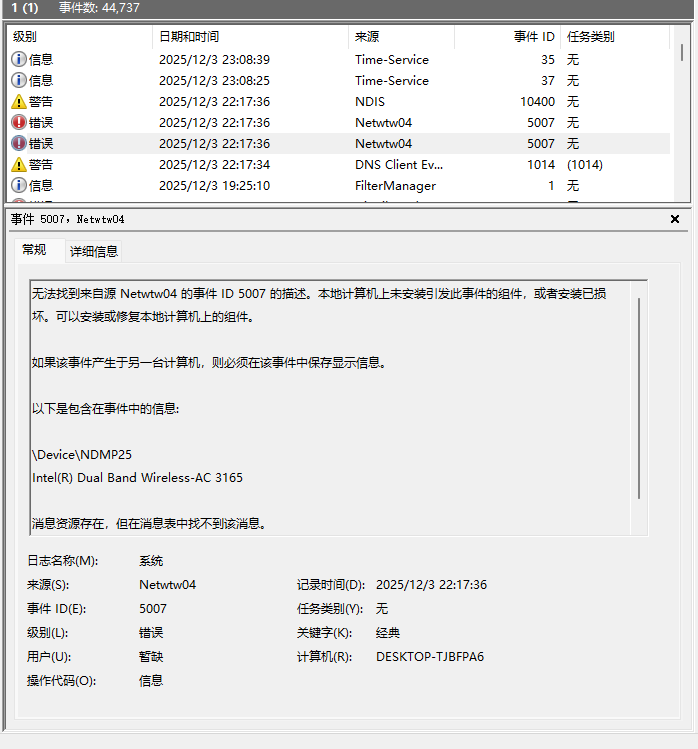Select the NDIS source cell
This screenshot has height=749, width=698.
pos(370,102)
